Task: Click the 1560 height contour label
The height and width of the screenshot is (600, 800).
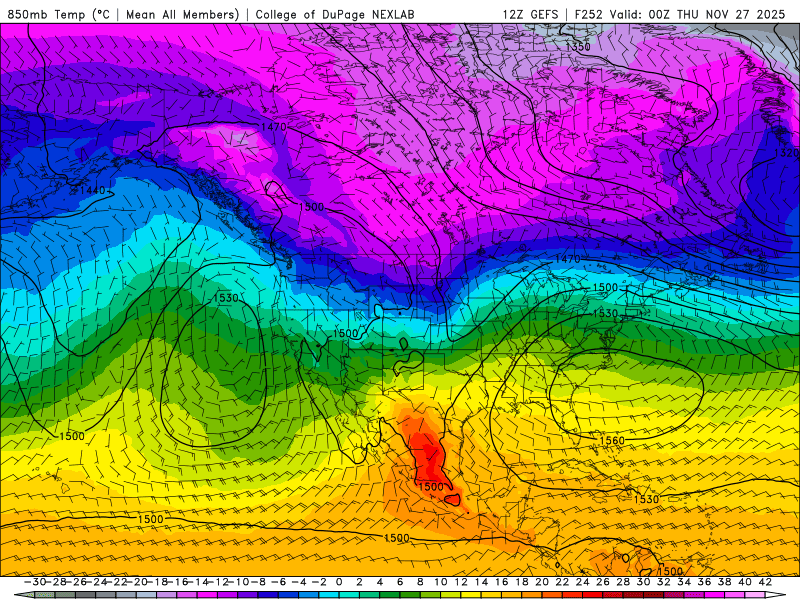Action: (612, 440)
